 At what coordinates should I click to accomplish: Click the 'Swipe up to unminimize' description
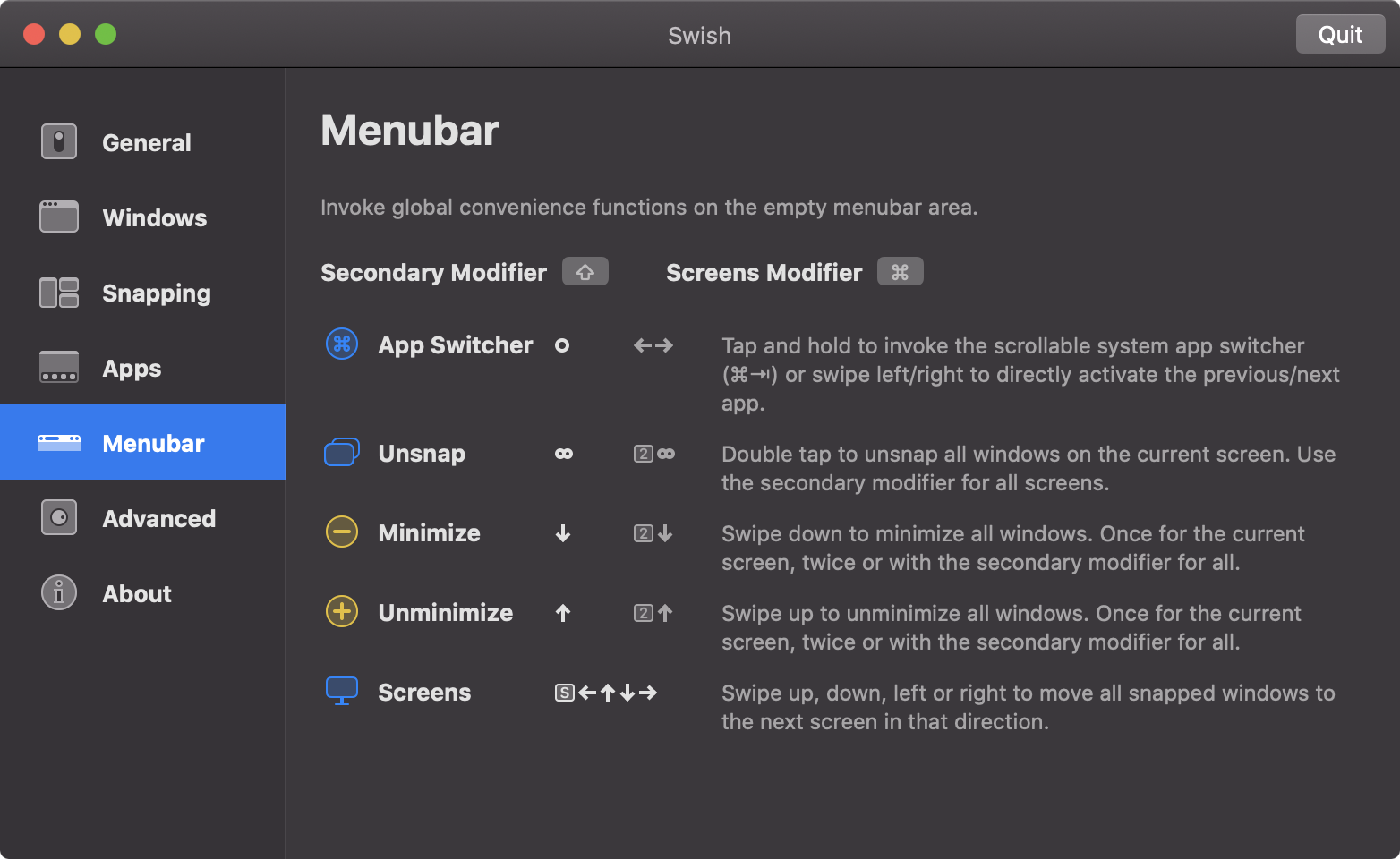1012,627
